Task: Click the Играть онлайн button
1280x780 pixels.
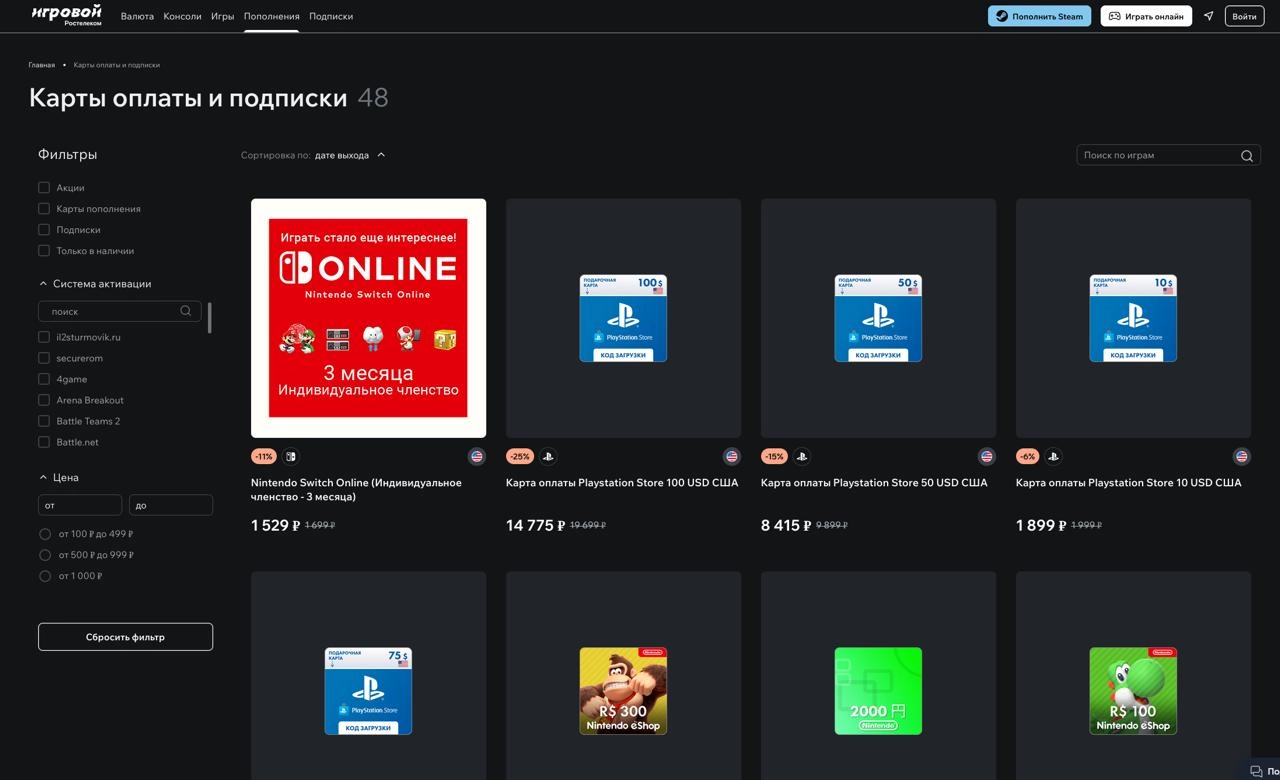Action: click(x=1146, y=16)
